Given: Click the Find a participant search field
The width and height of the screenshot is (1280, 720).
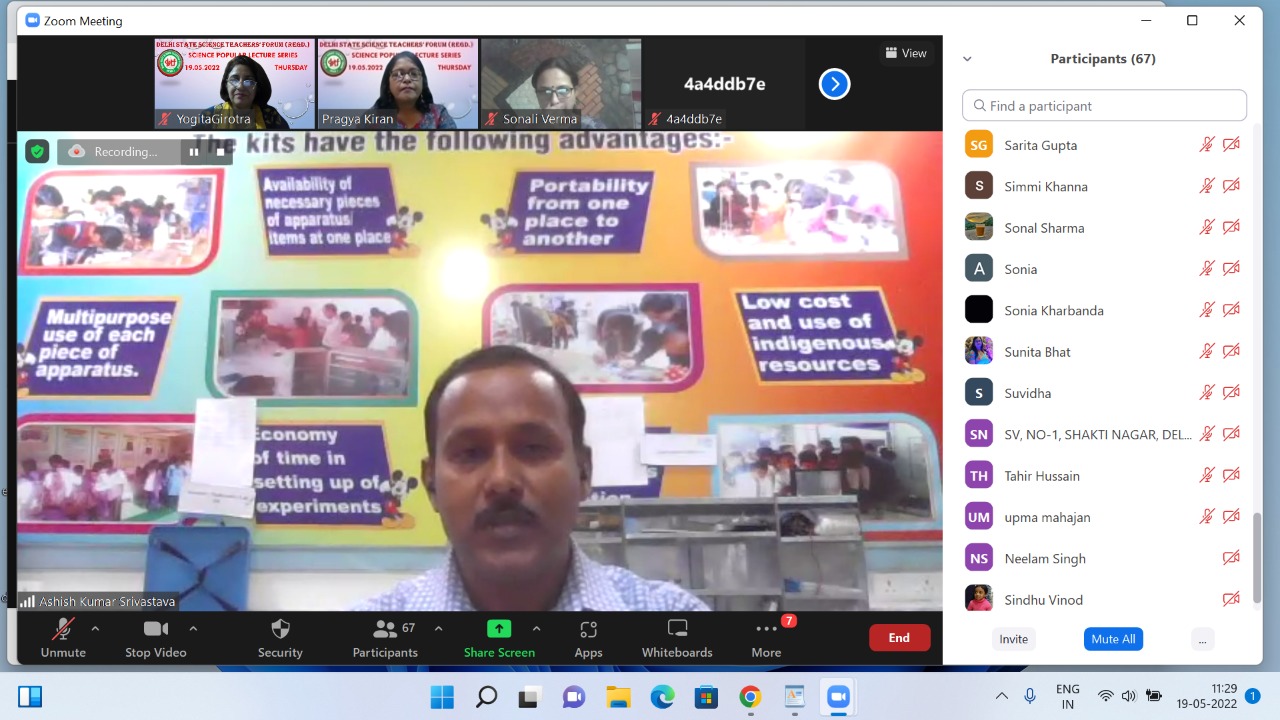Looking at the screenshot, I should (1104, 105).
